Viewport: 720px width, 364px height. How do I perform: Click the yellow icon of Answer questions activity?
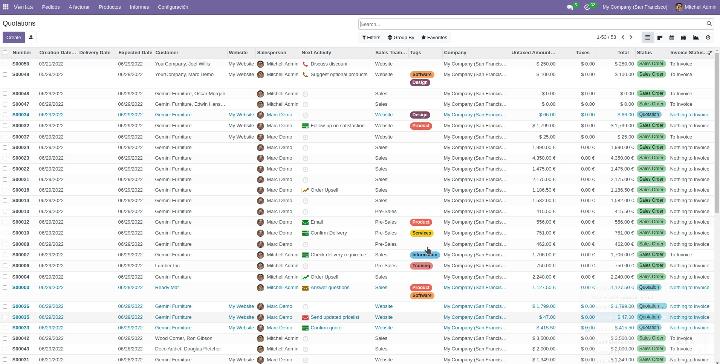pos(305,288)
